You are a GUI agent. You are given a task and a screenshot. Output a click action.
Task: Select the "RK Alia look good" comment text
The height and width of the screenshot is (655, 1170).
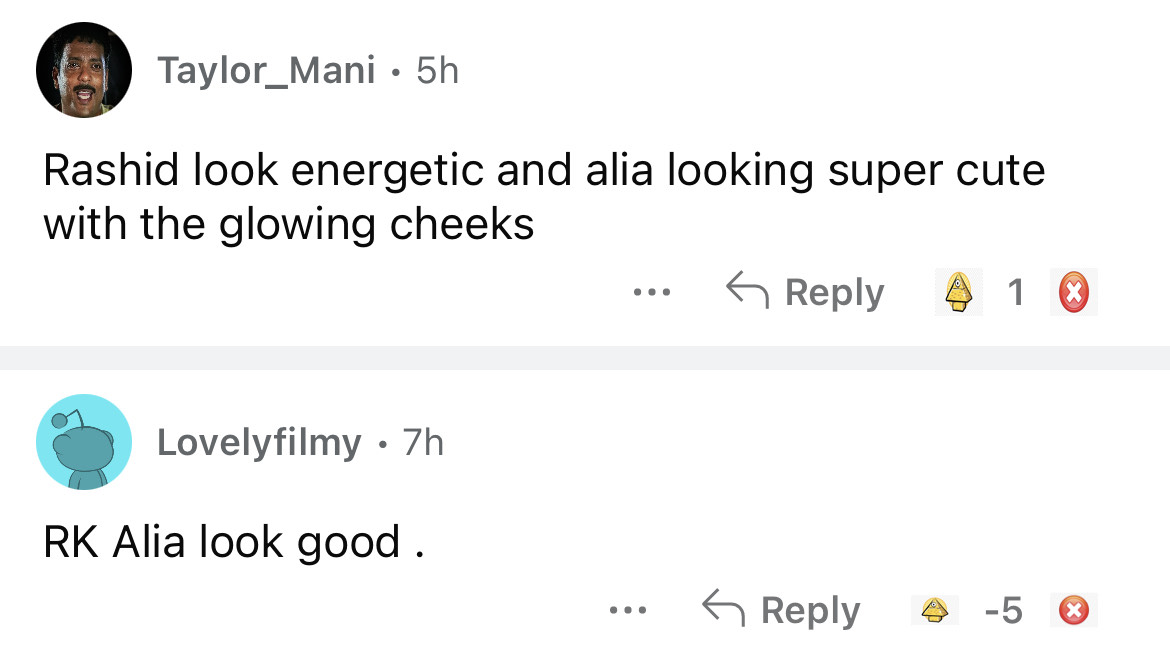tap(234, 542)
